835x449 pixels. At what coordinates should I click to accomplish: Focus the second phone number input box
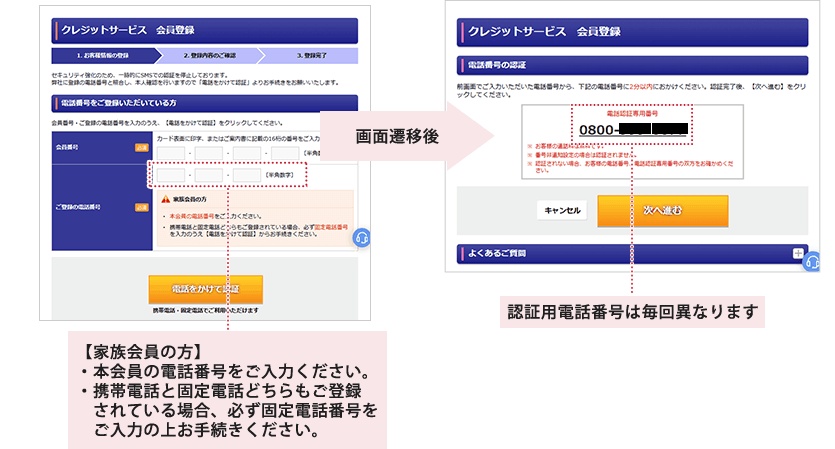point(209,175)
